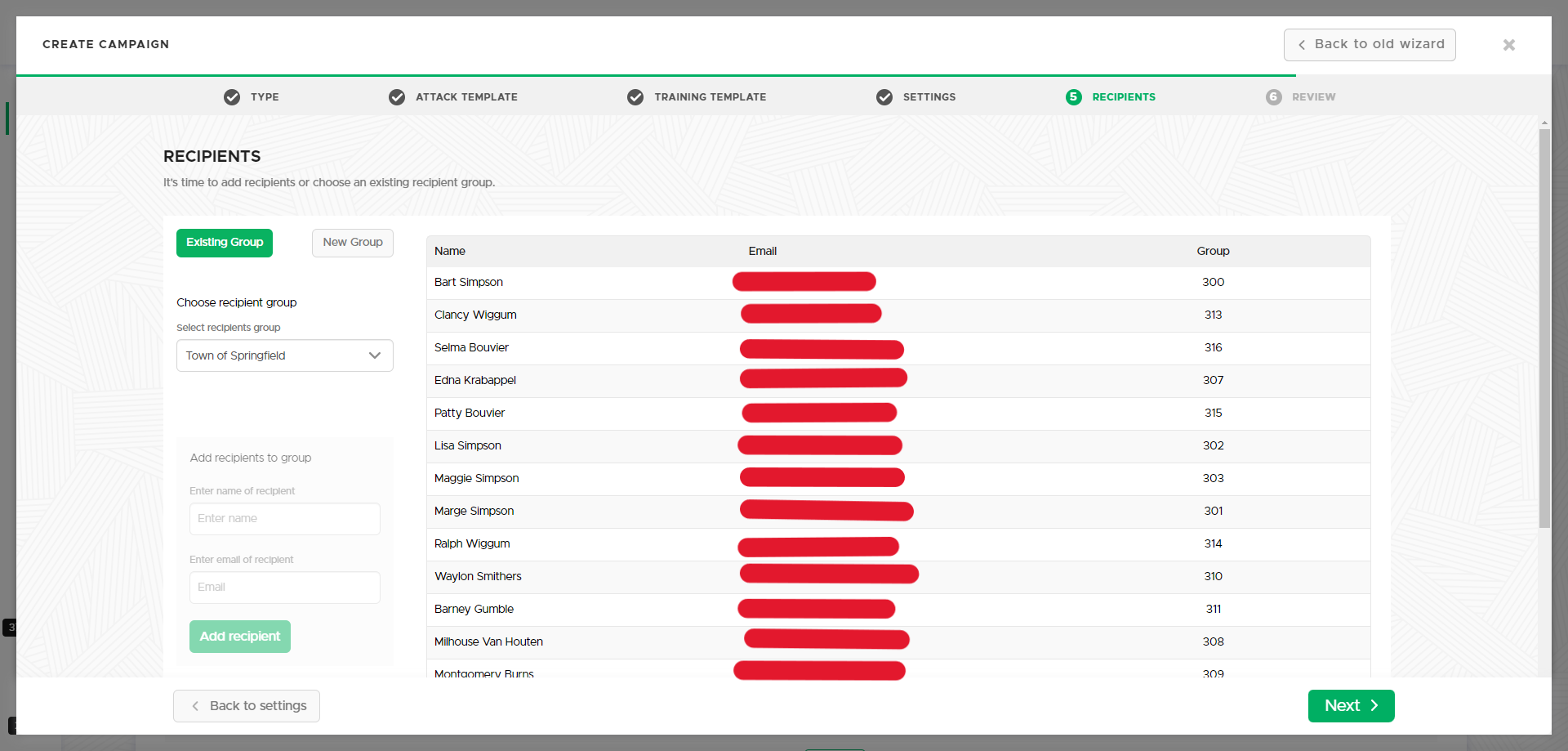Click the Group column header
Screen dimensions: 1568x751
coord(1214,251)
